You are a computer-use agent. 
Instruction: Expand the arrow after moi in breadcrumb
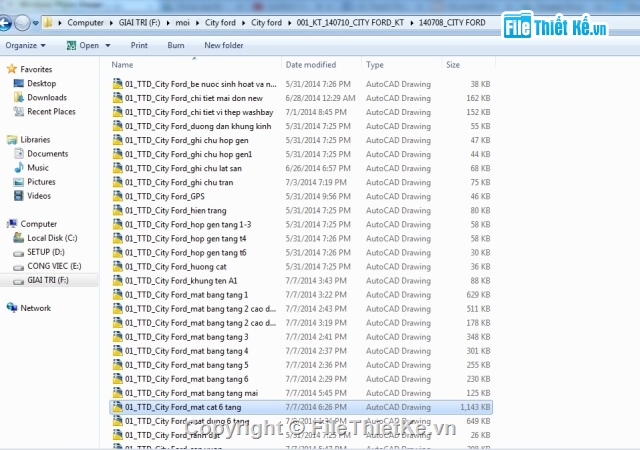(x=197, y=23)
